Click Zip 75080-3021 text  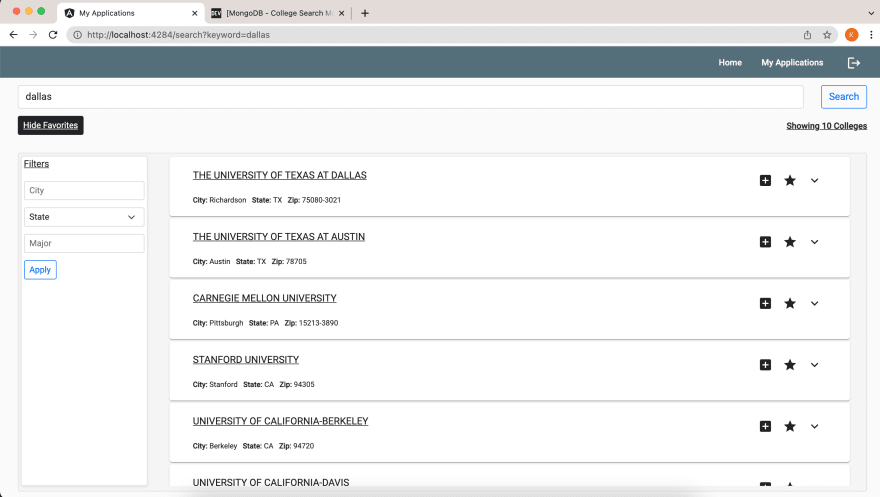314,200
